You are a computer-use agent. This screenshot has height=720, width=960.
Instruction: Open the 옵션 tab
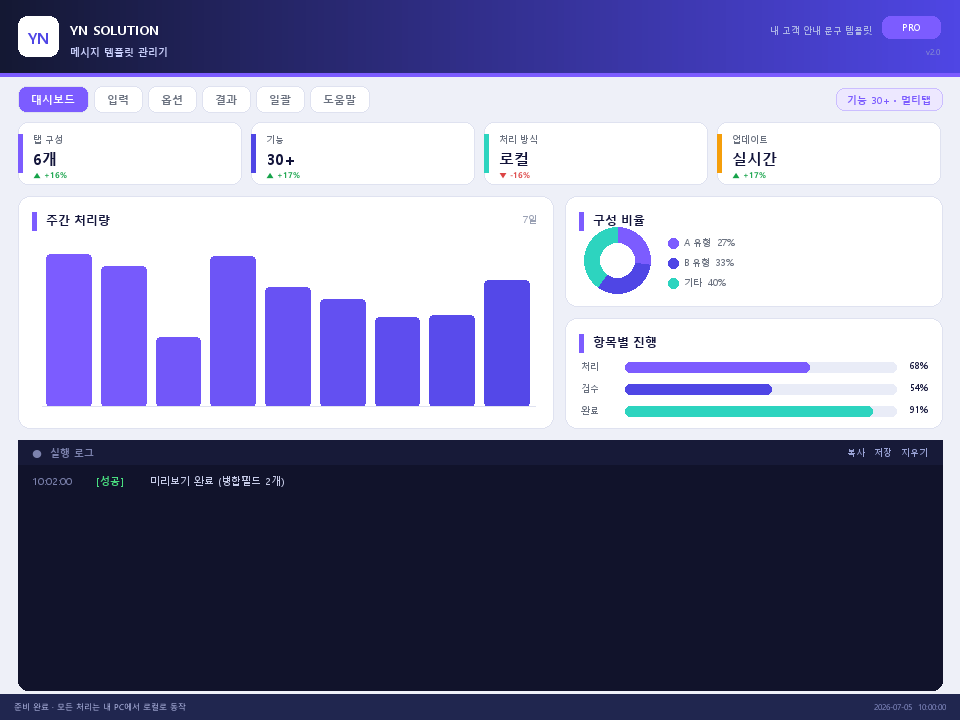point(172,99)
